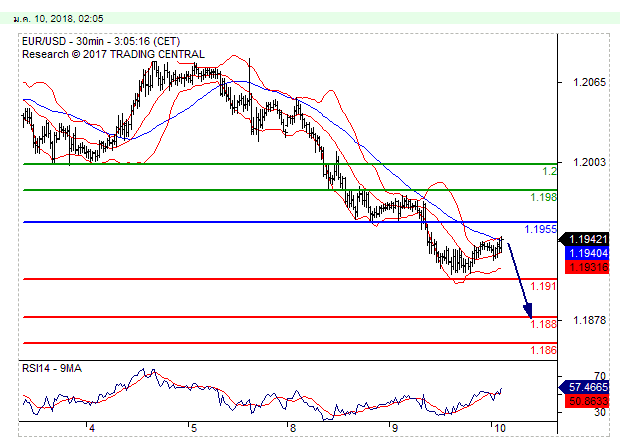Click the 'RSI14 - 9MA' indicator label
This screenshot has width=620, height=448.
tap(52, 369)
